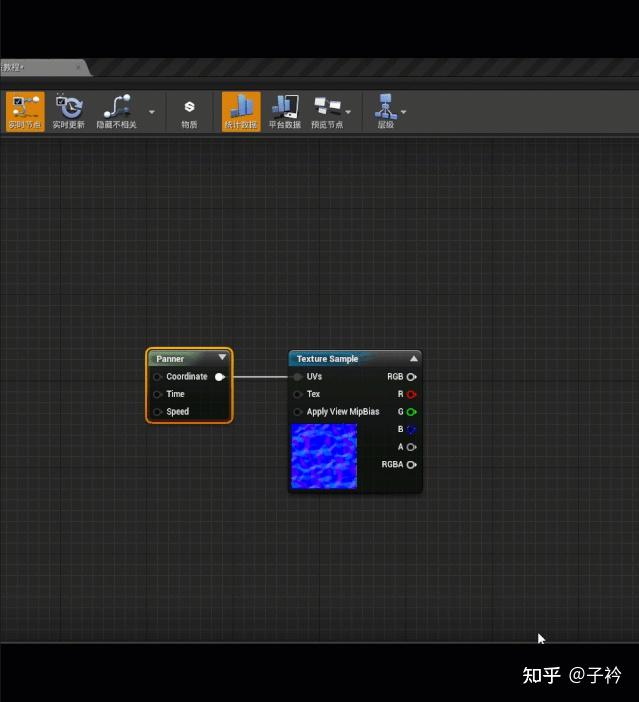639x702 pixels.
Task: Click the Panner white output pin
Action: pyautogui.click(x=220, y=377)
